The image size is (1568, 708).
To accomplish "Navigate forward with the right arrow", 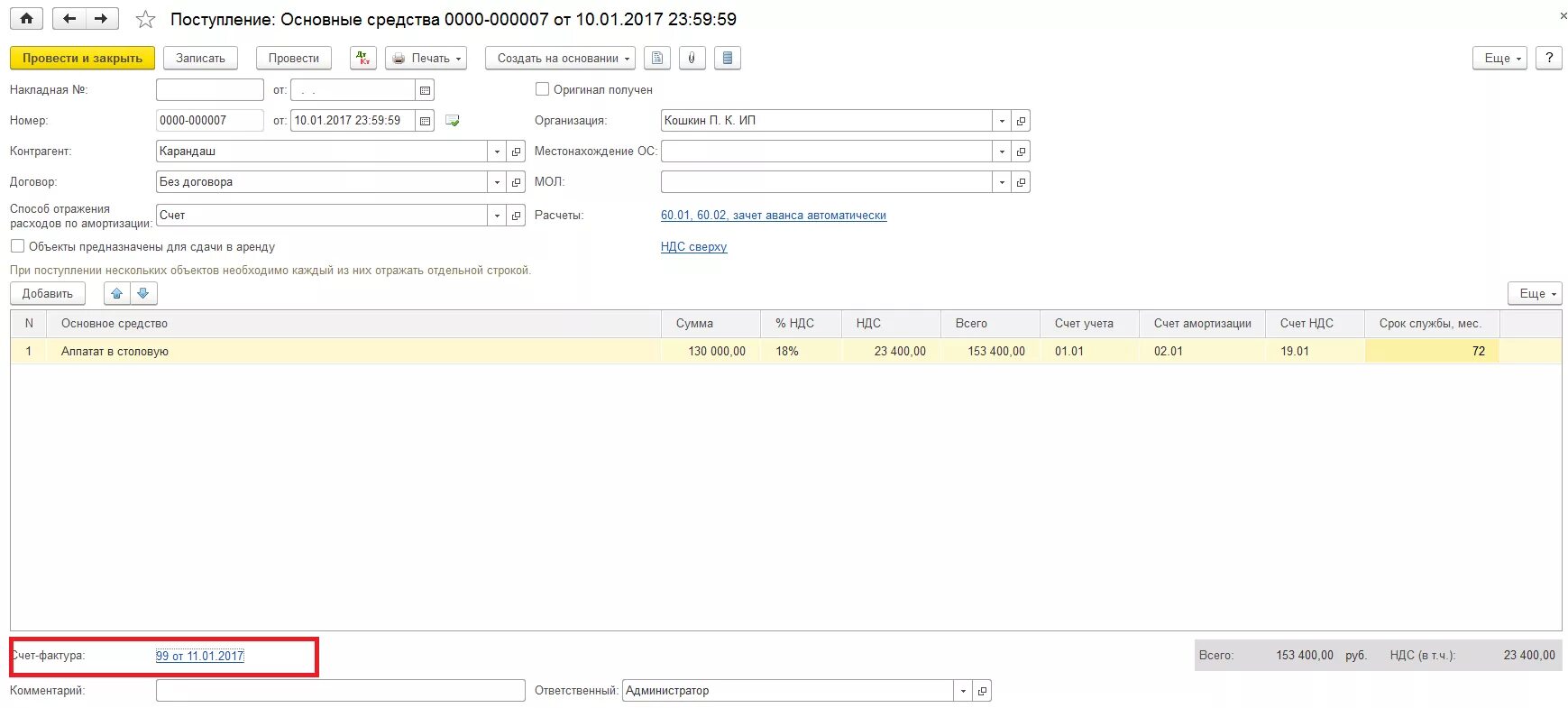I will [101, 18].
